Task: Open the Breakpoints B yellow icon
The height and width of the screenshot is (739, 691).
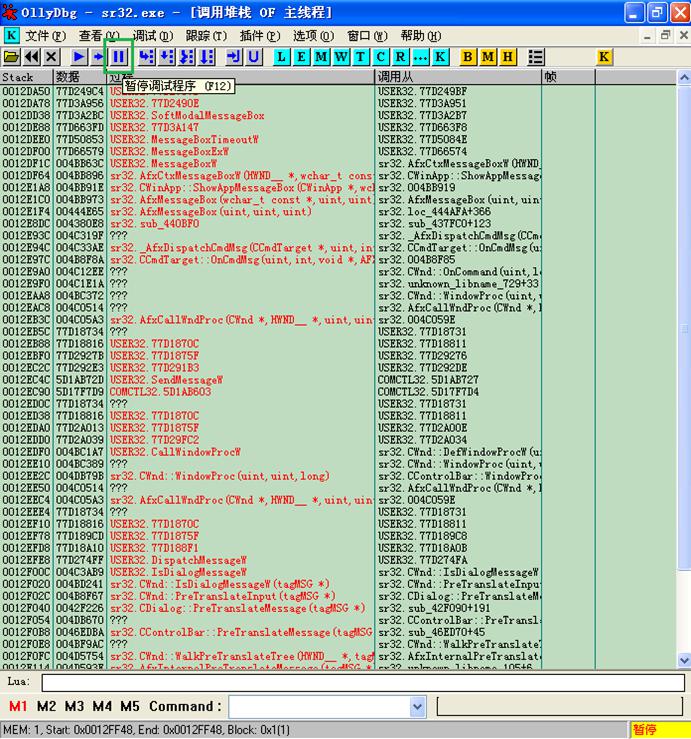Action: pyautogui.click(x=468, y=57)
